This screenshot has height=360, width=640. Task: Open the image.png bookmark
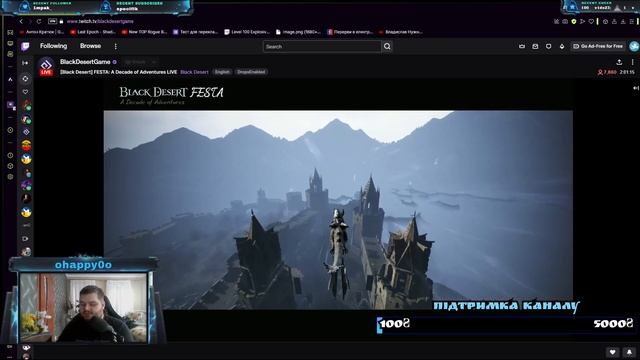pyautogui.click(x=298, y=32)
